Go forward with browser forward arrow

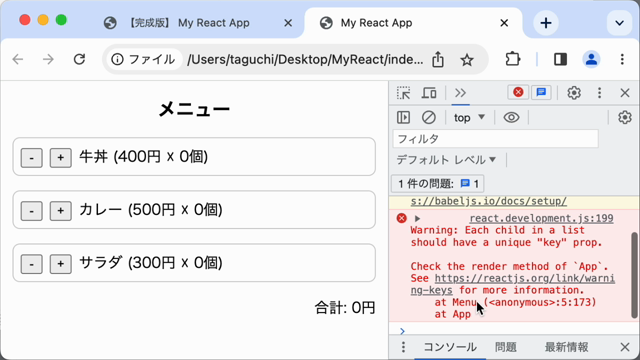[x=48, y=60]
